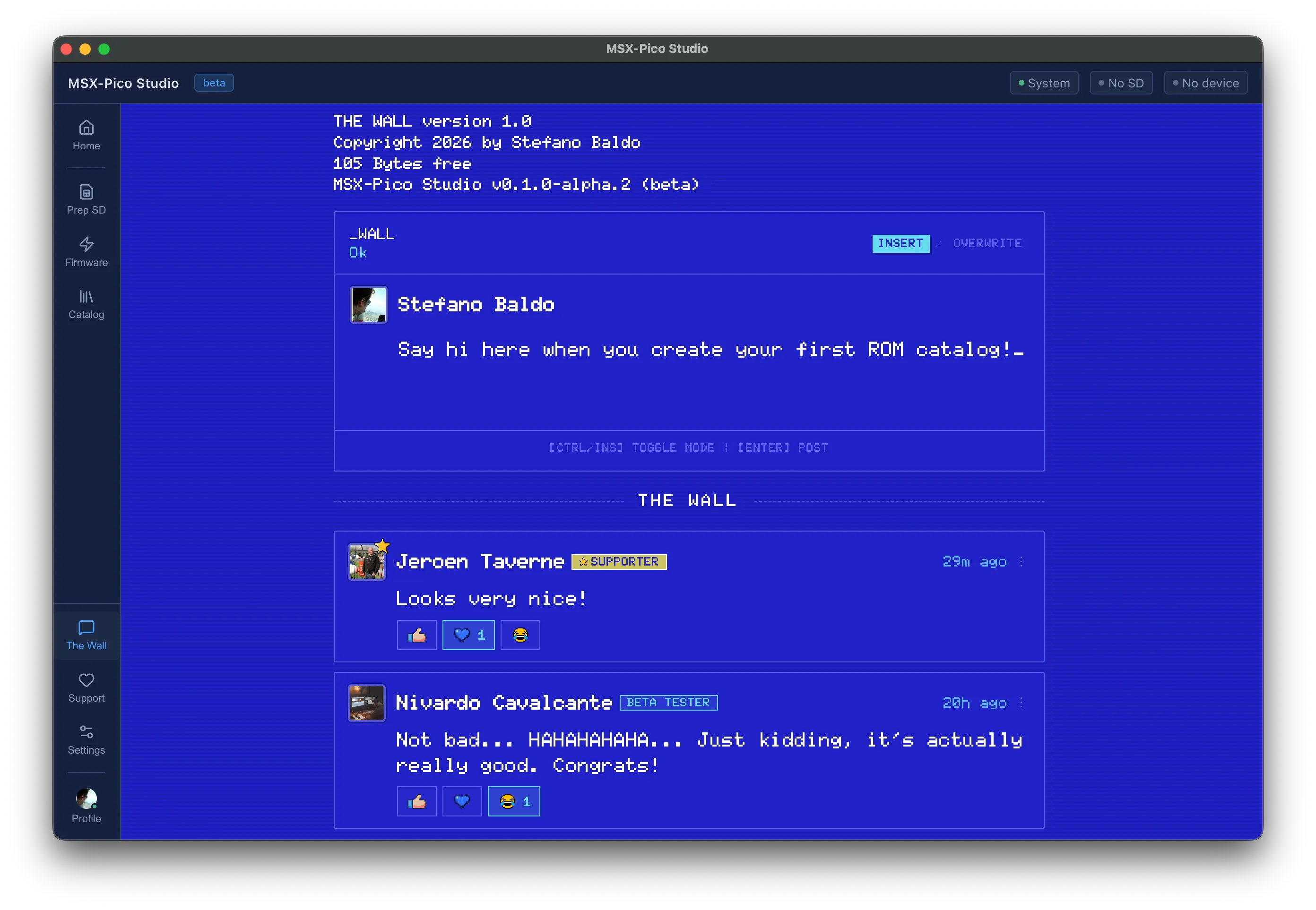
Task: Click the 29m ago timestamp
Action: pos(974,562)
